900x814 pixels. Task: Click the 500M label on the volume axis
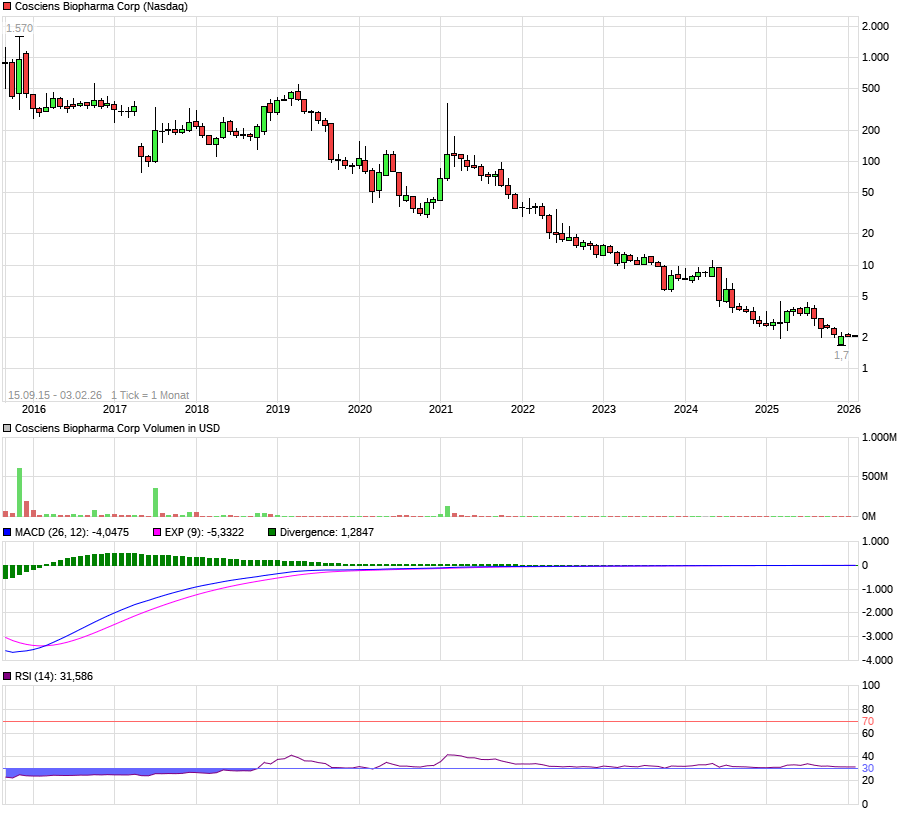pos(875,477)
